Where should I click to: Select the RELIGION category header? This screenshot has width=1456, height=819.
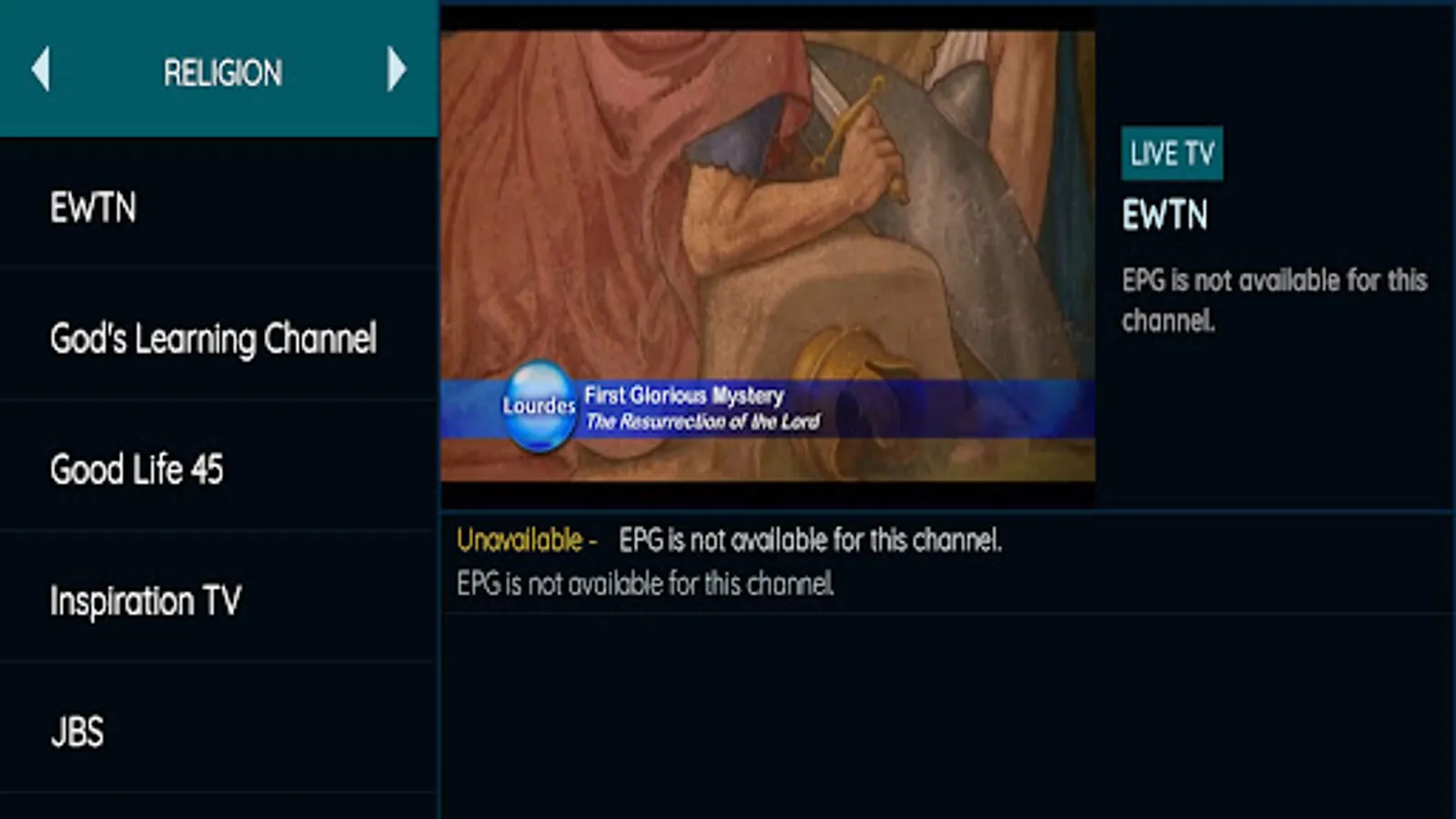[222, 73]
